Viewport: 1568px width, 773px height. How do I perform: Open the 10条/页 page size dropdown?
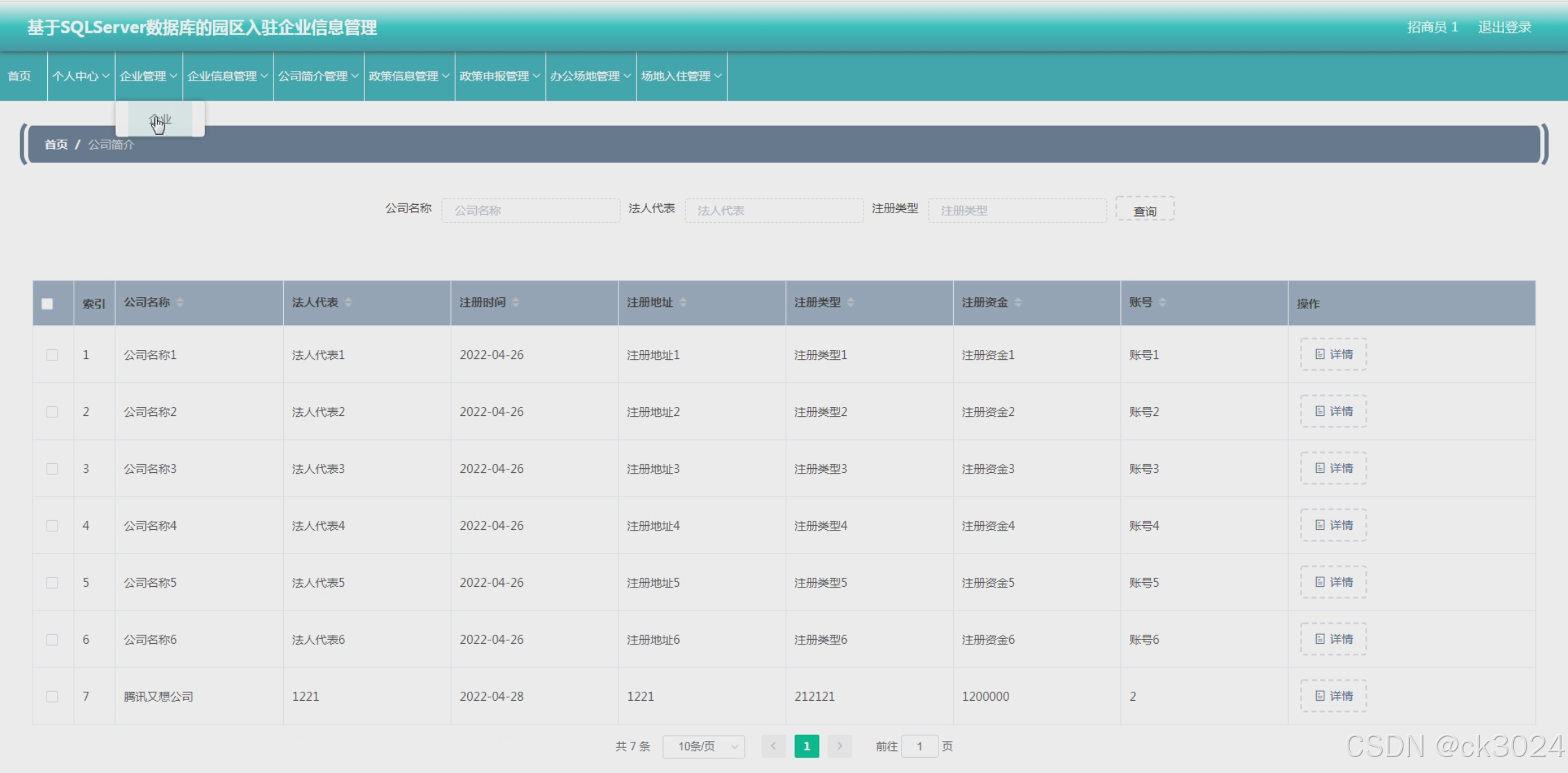click(x=703, y=746)
